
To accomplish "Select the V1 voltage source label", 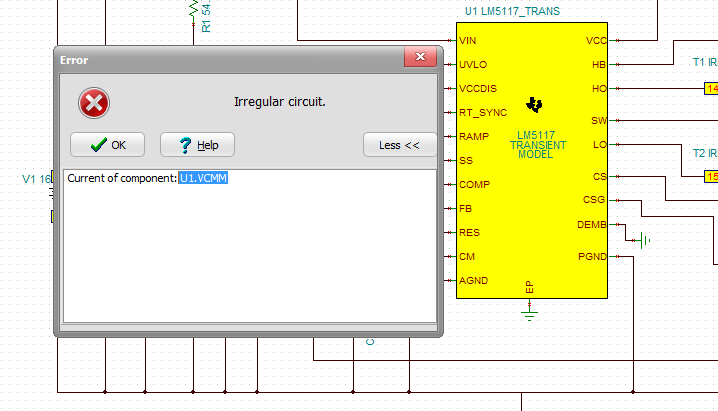I will pos(37,179).
